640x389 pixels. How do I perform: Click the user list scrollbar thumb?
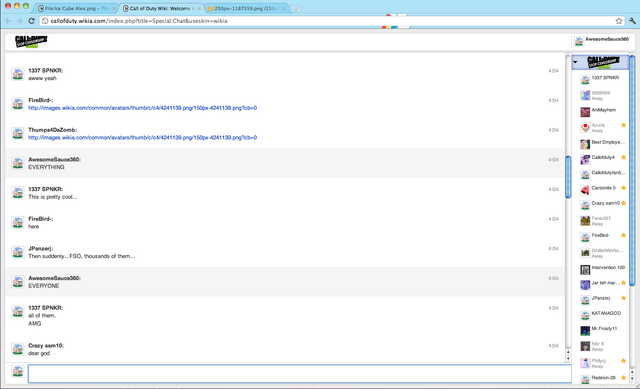click(x=632, y=171)
